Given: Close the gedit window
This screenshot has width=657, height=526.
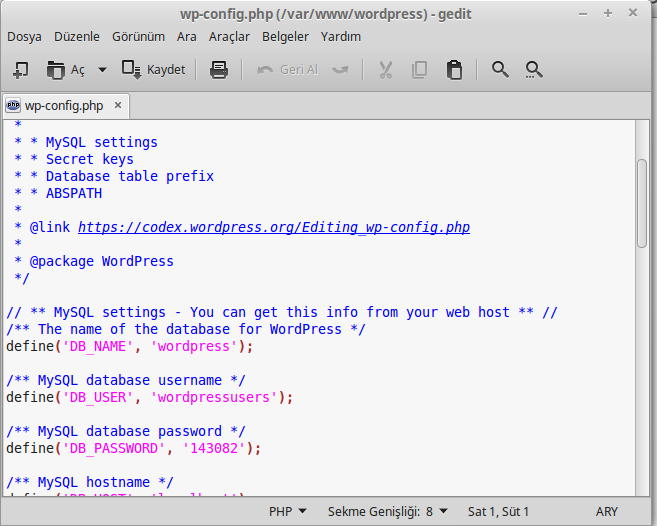Looking at the screenshot, I should click(x=633, y=13).
